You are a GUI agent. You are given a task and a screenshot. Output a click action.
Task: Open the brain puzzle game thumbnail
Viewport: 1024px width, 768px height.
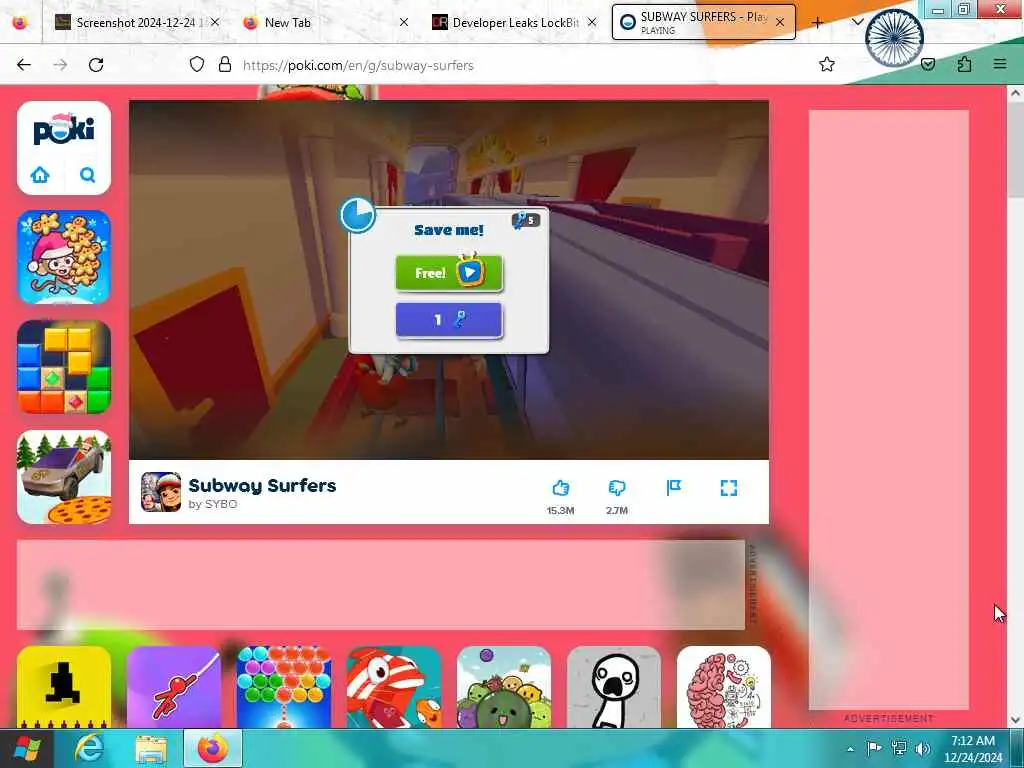pos(724,687)
